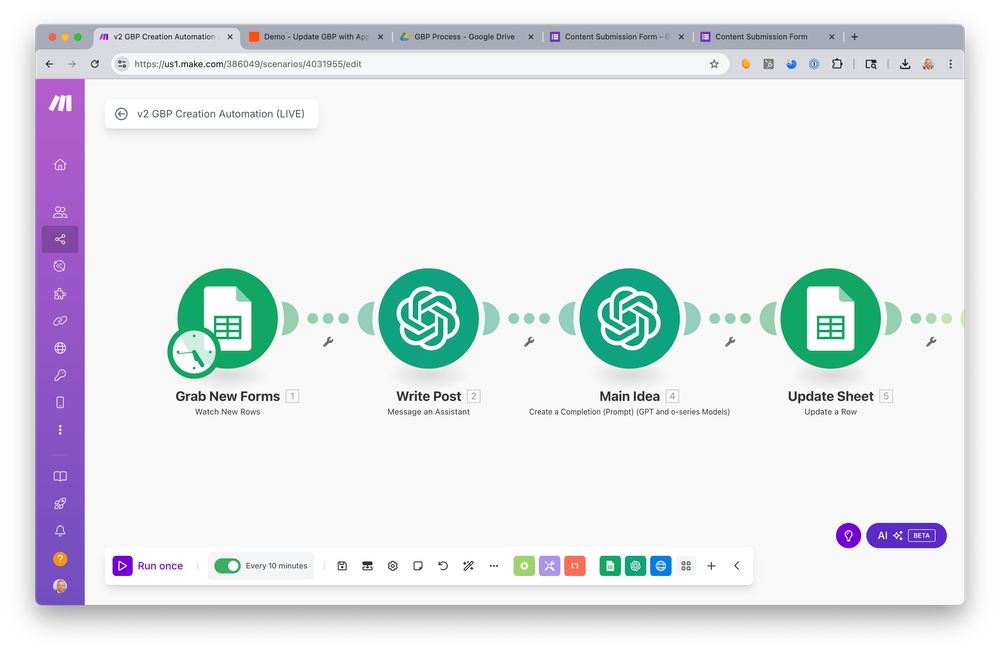Viewport: 1000px width, 652px height.
Task: Reload the page in the browser
Action: 94,64
